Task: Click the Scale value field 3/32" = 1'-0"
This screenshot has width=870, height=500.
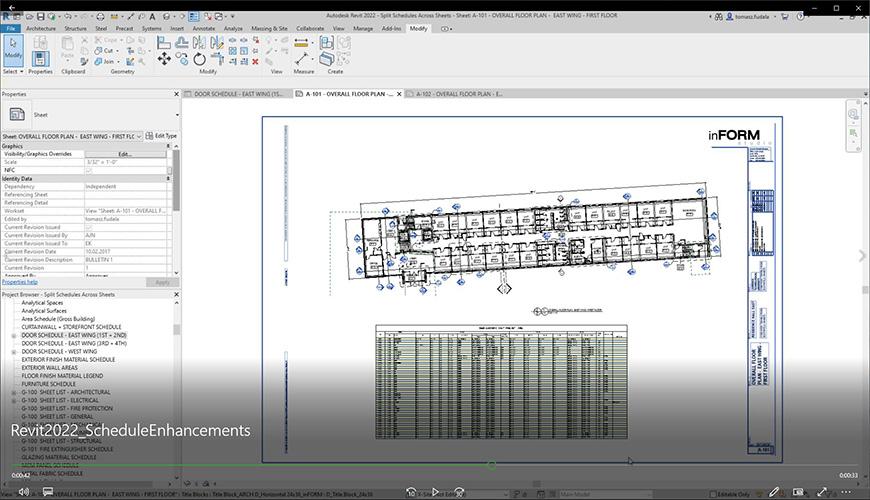Action: point(125,162)
